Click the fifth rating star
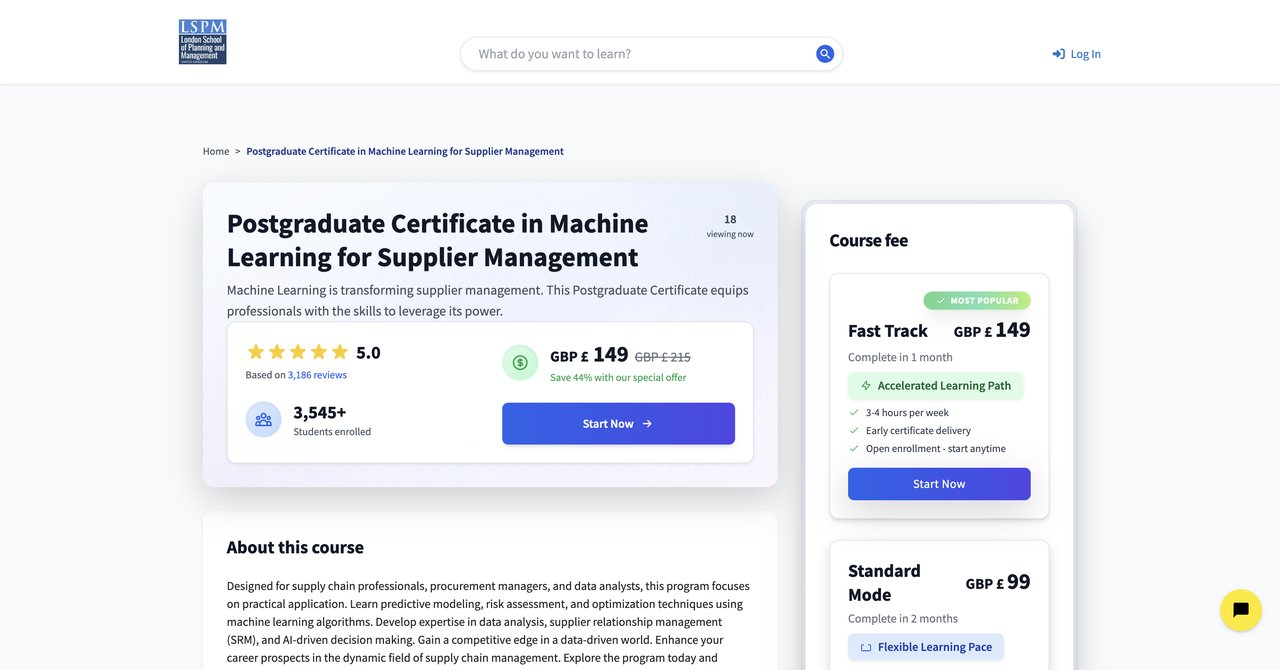Screen dimensions: 1280x670 pyautogui.click(x=340, y=352)
